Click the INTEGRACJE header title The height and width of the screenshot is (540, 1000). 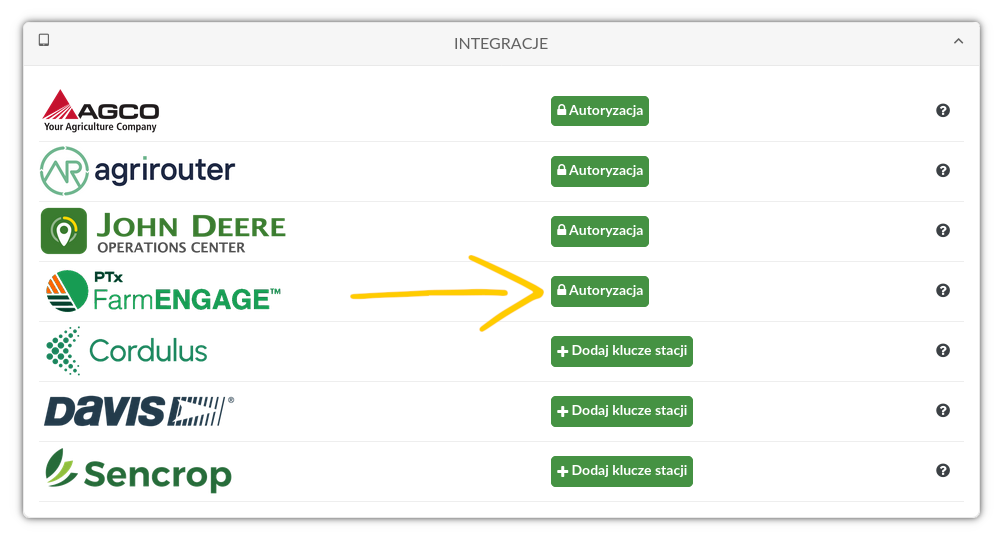click(x=500, y=44)
